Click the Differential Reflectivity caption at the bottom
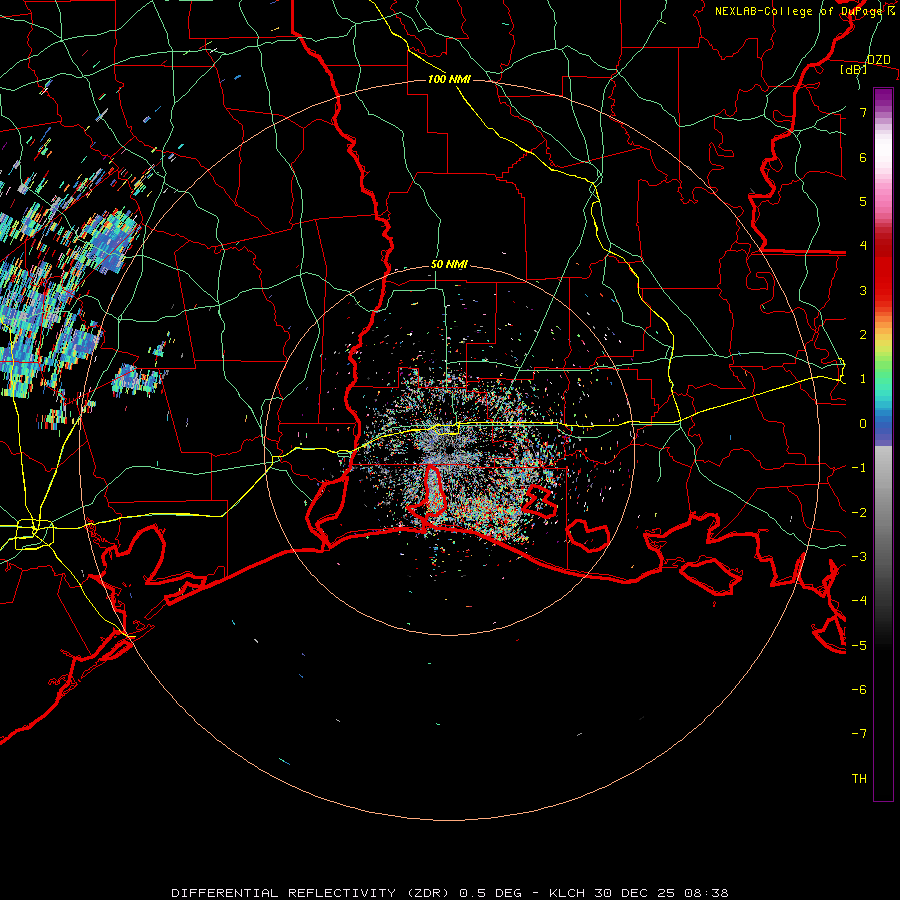 450,893
